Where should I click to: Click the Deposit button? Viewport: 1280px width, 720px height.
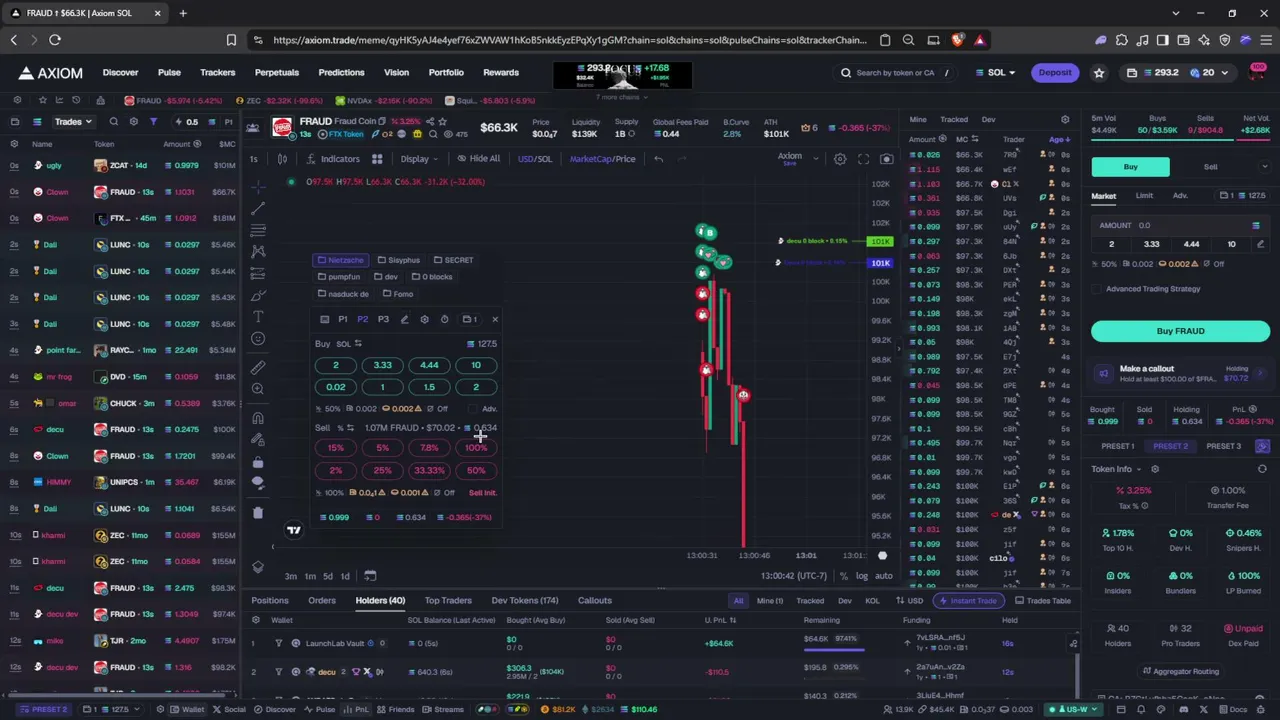point(1055,72)
